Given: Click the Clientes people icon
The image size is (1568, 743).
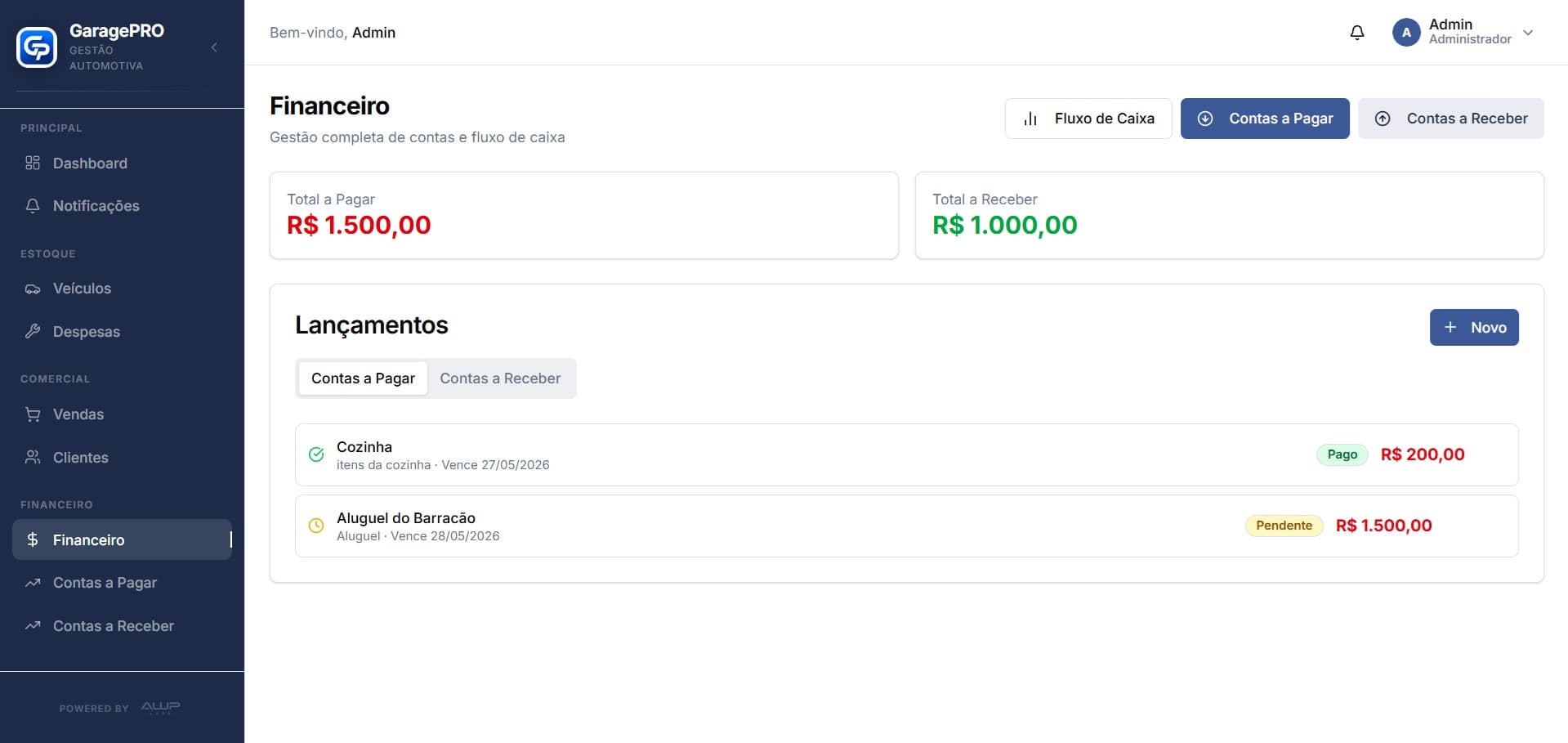Looking at the screenshot, I should pos(33,457).
